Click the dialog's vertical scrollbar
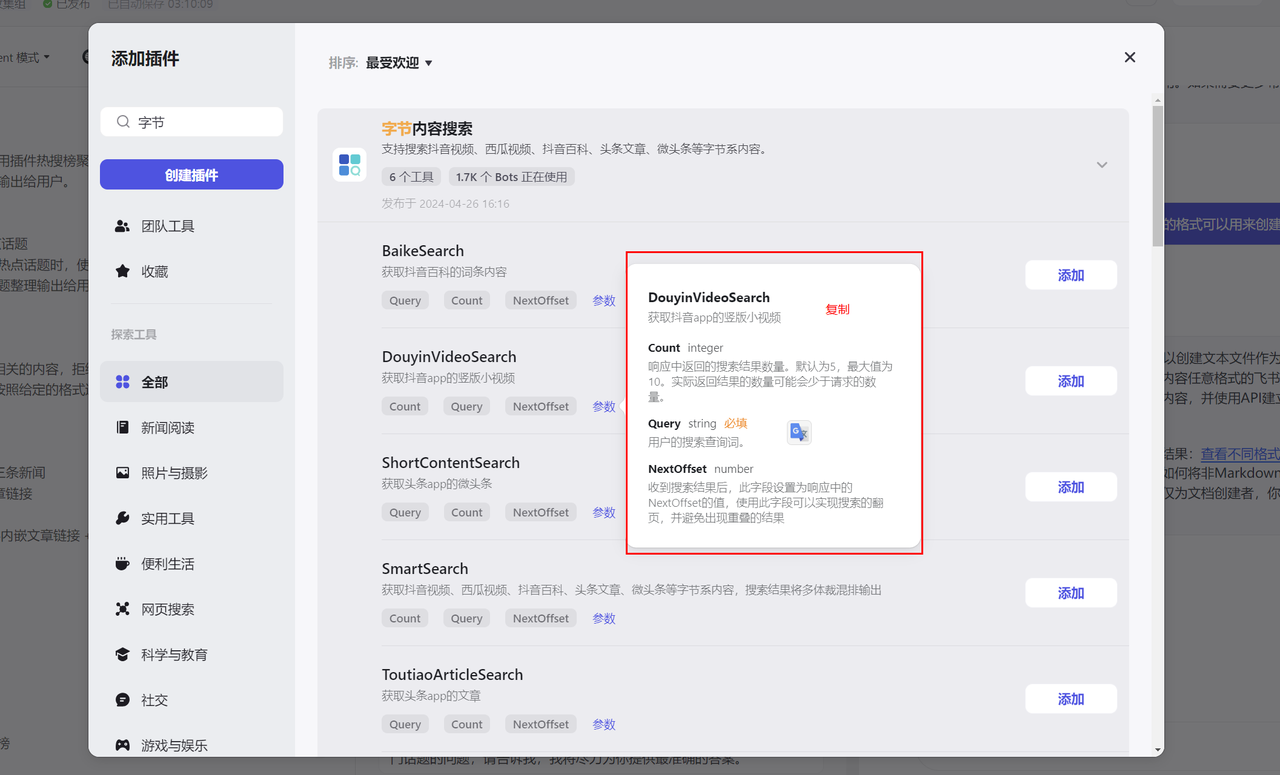This screenshot has width=1280, height=775. coord(1158,175)
